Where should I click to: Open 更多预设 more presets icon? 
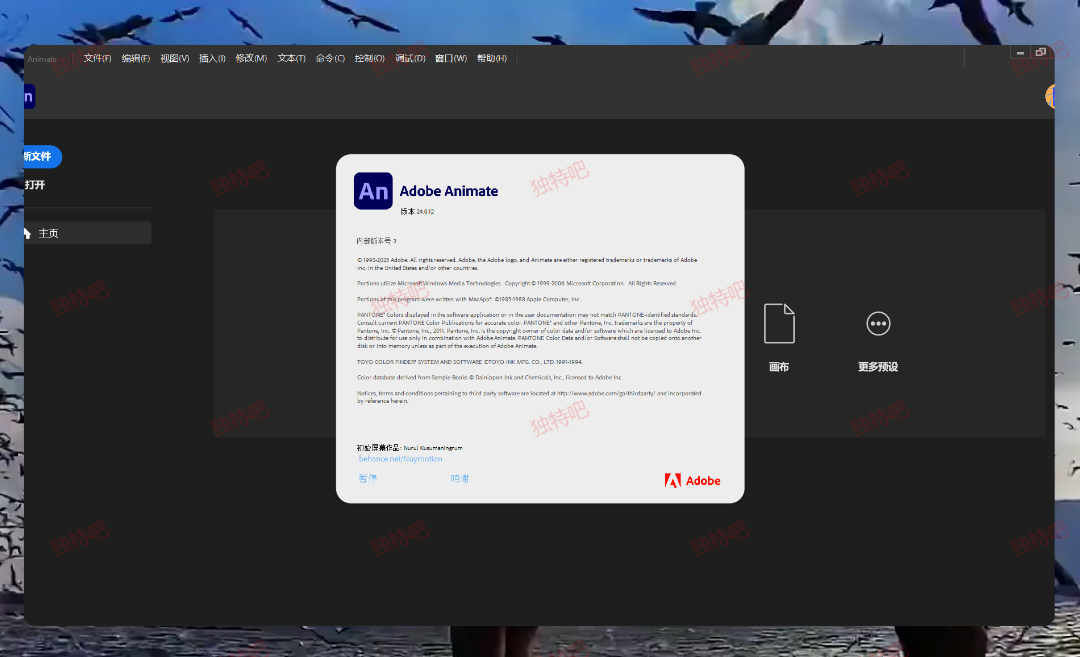coord(878,324)
